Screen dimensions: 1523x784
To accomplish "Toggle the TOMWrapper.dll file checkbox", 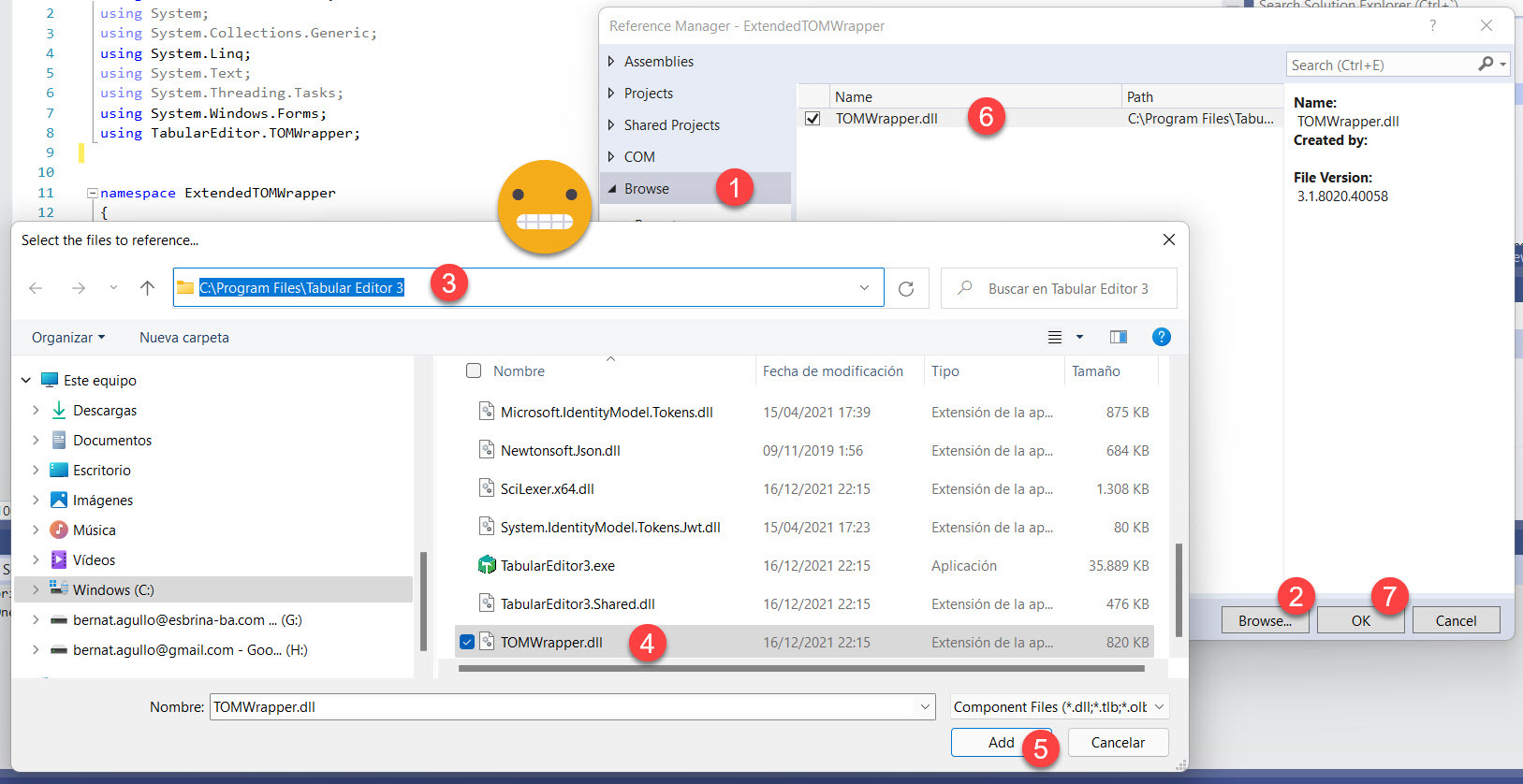I will (x=467, y=643).
